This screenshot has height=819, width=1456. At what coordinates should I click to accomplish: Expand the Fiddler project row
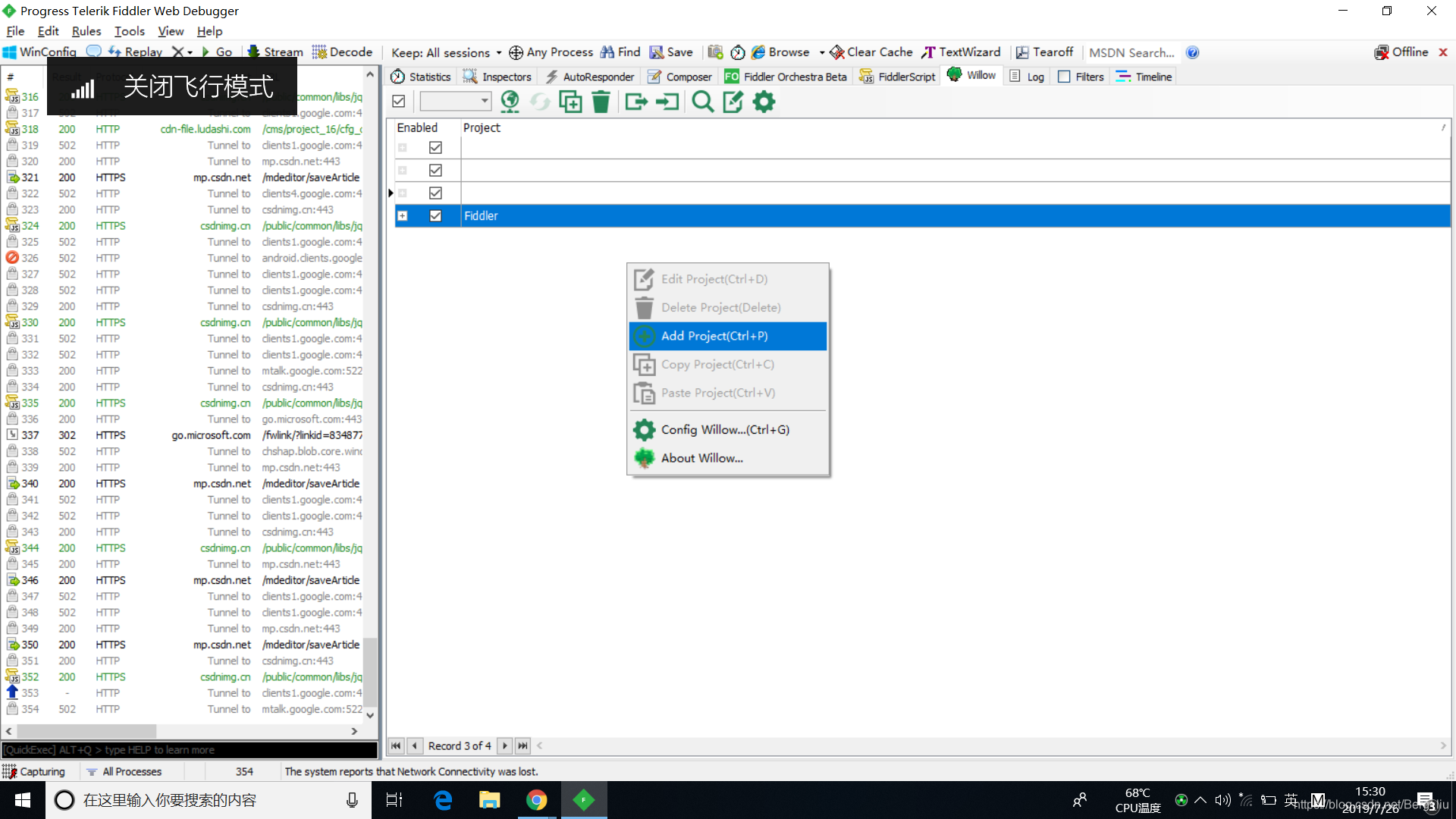coord(403,215)
